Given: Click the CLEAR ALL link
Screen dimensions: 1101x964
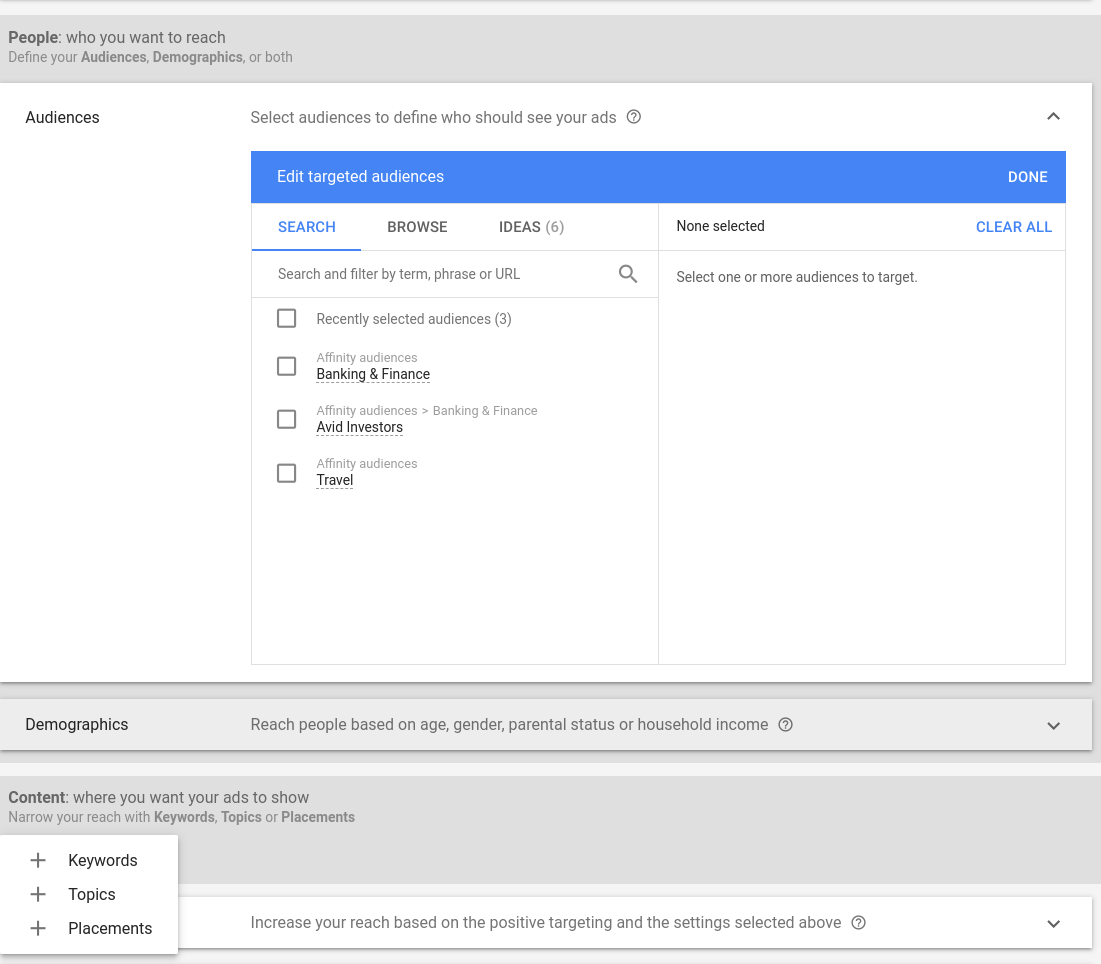Looking at the screenshot, I should pyautogui.click(x=1013, y=227).
